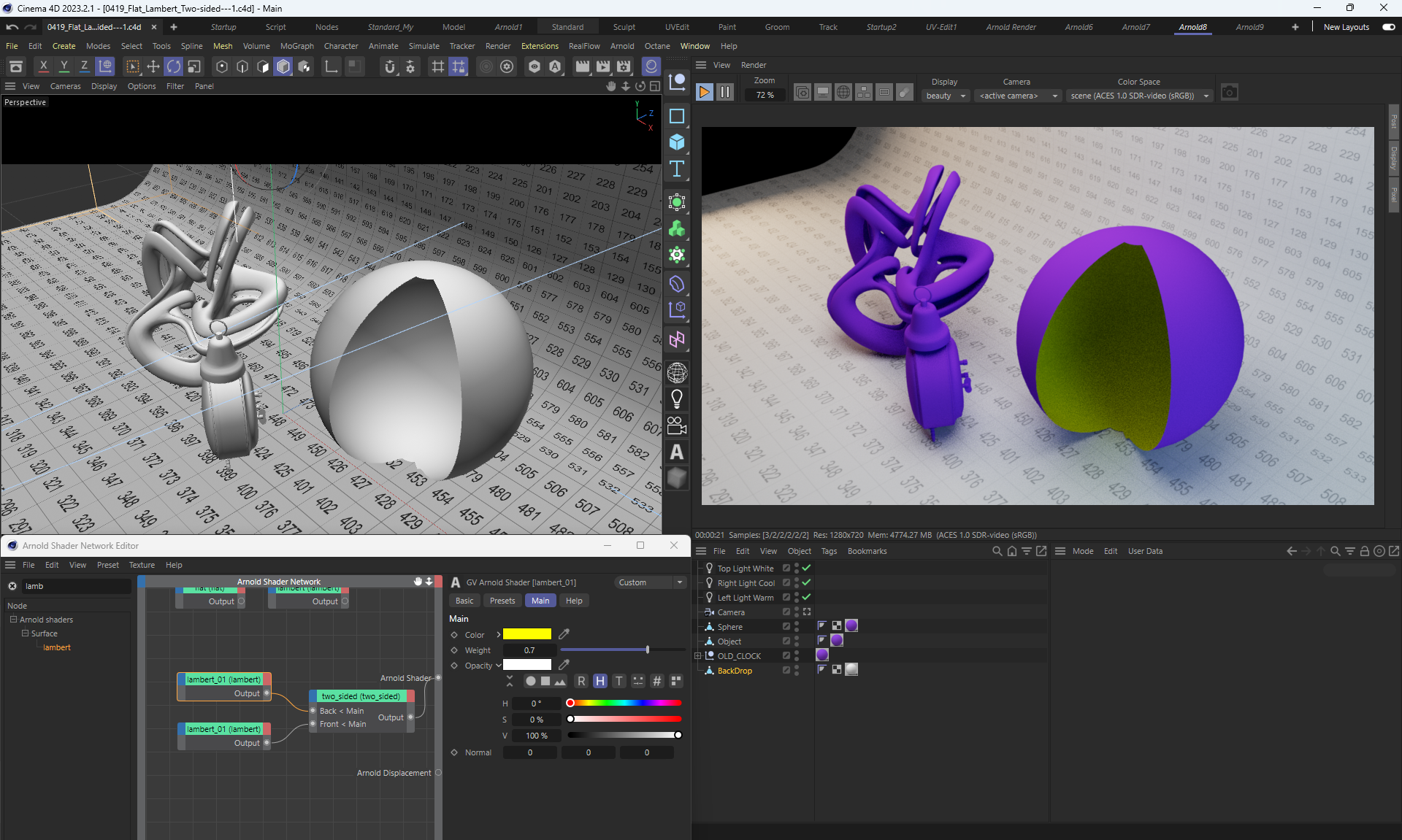Image resolution: width=1402 pixels, height=840 pixels.
Task: Click the Light bulb object icon
Action: click(677, 398)
